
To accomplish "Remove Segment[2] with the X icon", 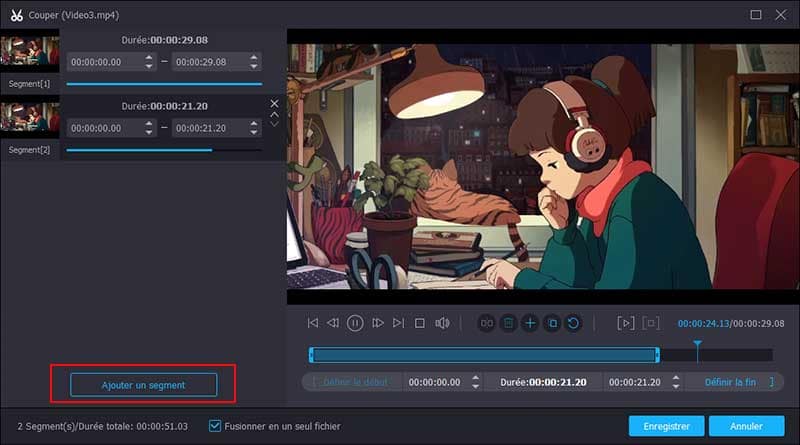I will (275, 103).
